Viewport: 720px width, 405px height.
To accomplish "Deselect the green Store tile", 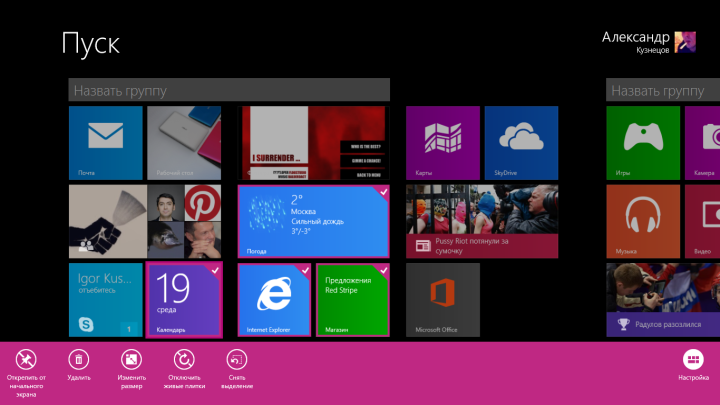I will coord(352,299).
